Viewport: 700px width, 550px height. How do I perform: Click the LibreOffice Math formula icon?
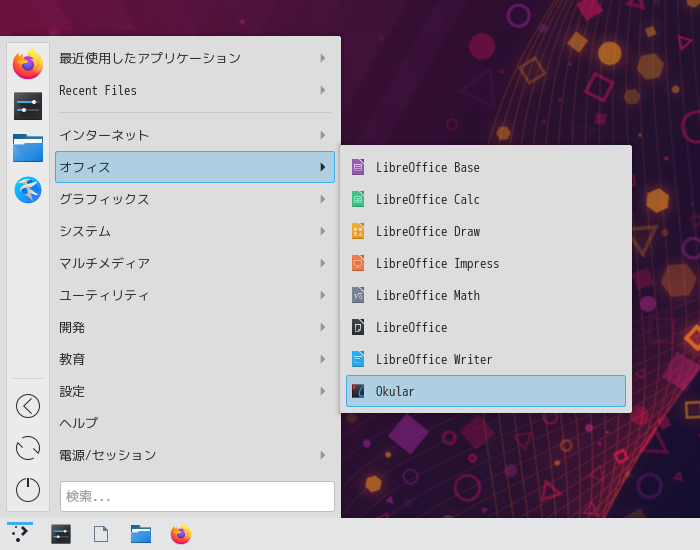click(358, 295)
